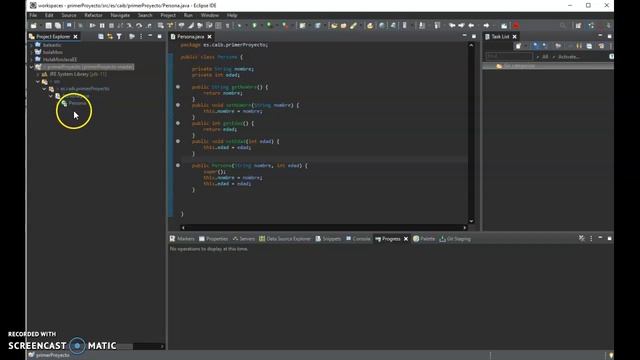The height and width of the screenshot is (360, 640).
Task: Select the Persona class in the tree
Action: click(x=78, y=103)
